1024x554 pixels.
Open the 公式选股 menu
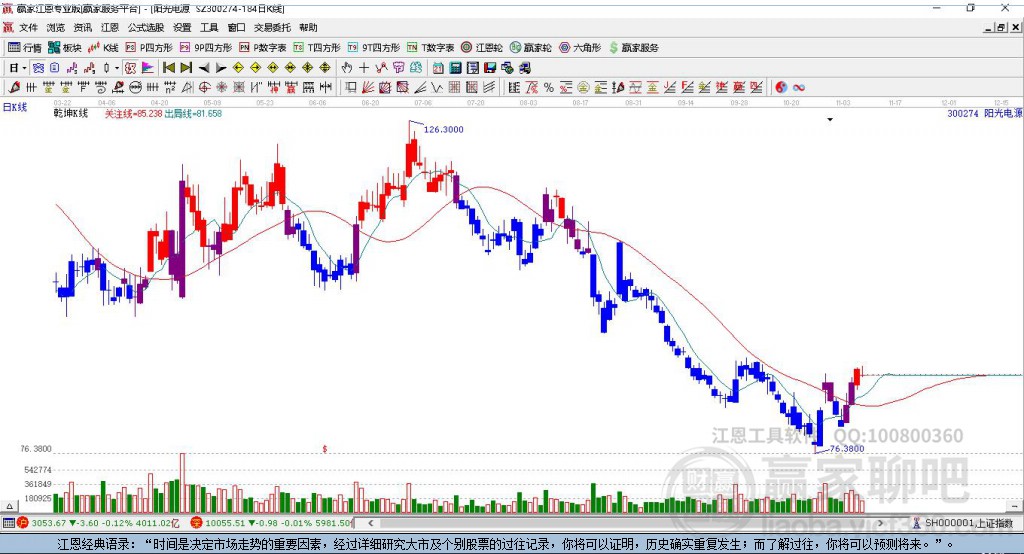(146, 27)
